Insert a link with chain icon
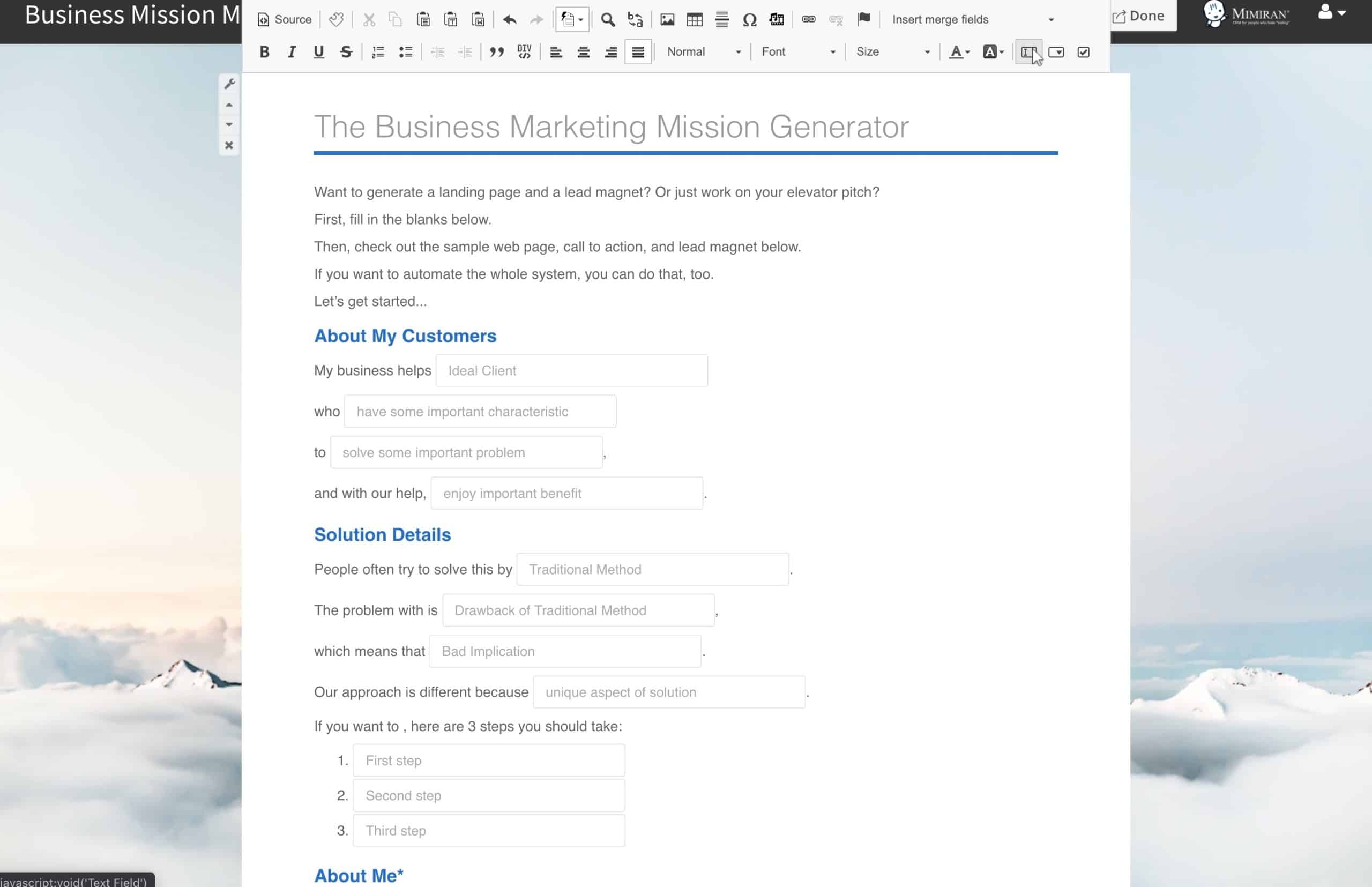 tap(809, 20)
